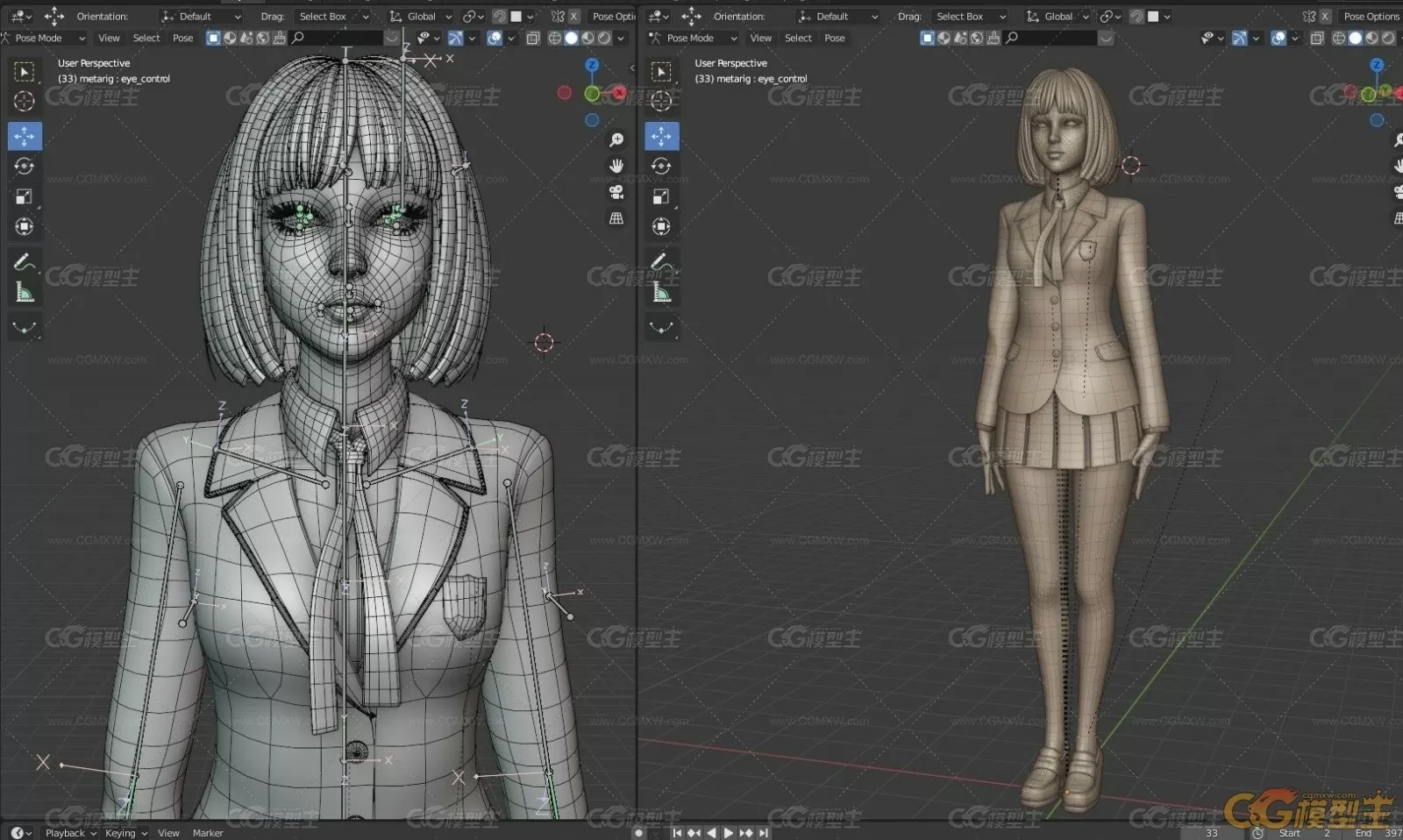Image resolution: width=1403 pixels, height=840 pixels.
Task: Toggle X-axis mirror in left viewport header
Action: coord(573,17)
